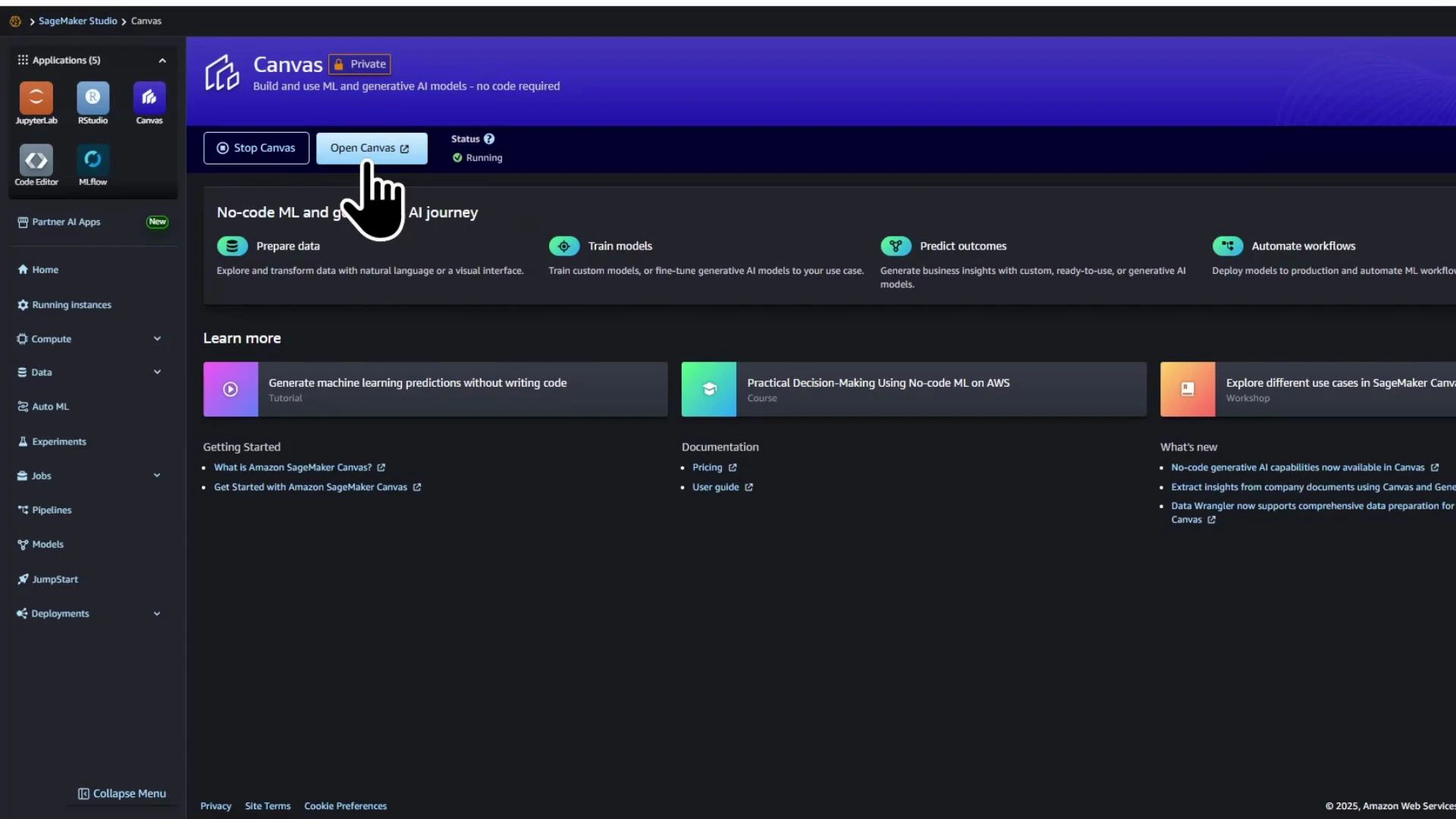Open the Code Editor application

coord(36,165)
